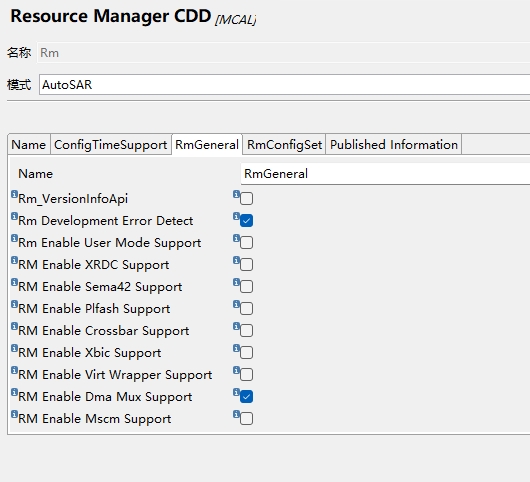Click the RM Enable Dma Mux Support label text
Viewport: 530px width, 482px height.
coord(105,397)
